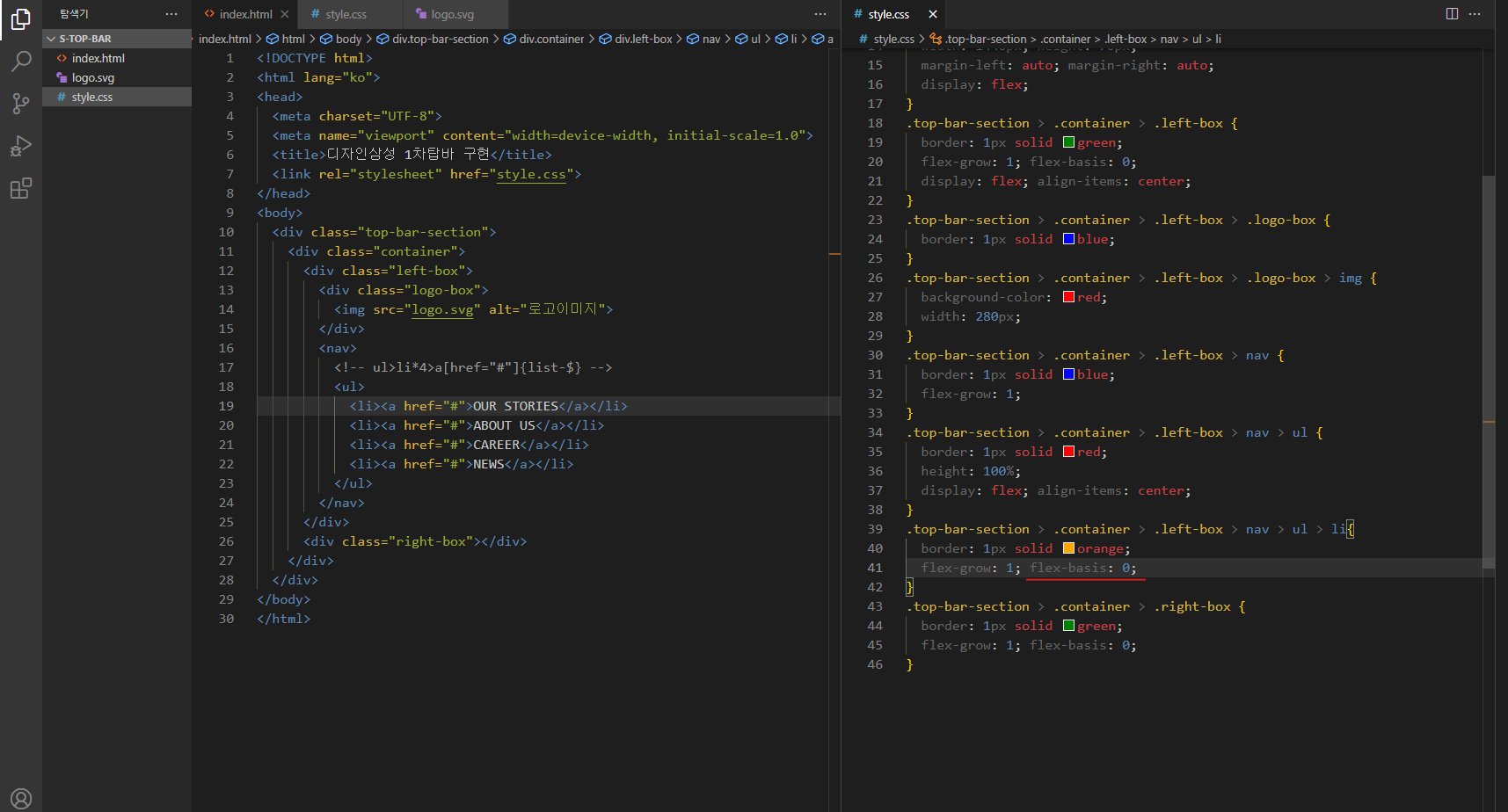Close the index.html tab

tap(285, 14)
